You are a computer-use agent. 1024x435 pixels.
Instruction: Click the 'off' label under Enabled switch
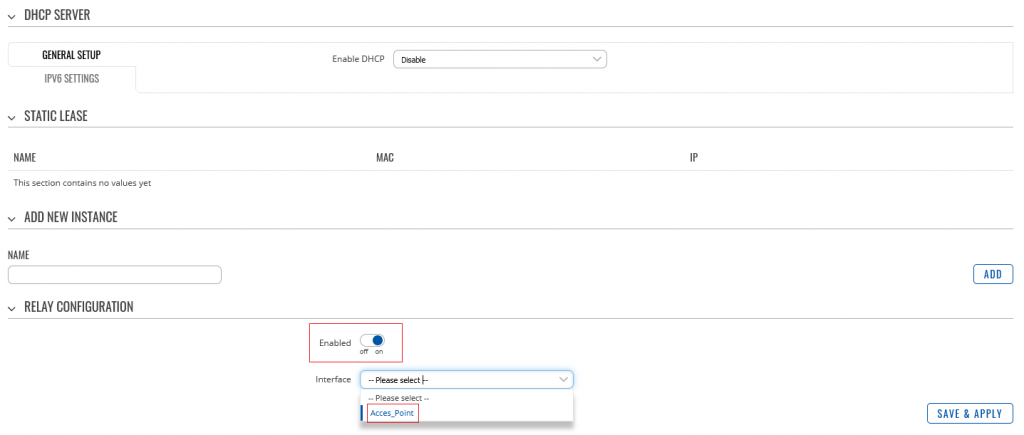pyautogui.click(x=363, y=352)
